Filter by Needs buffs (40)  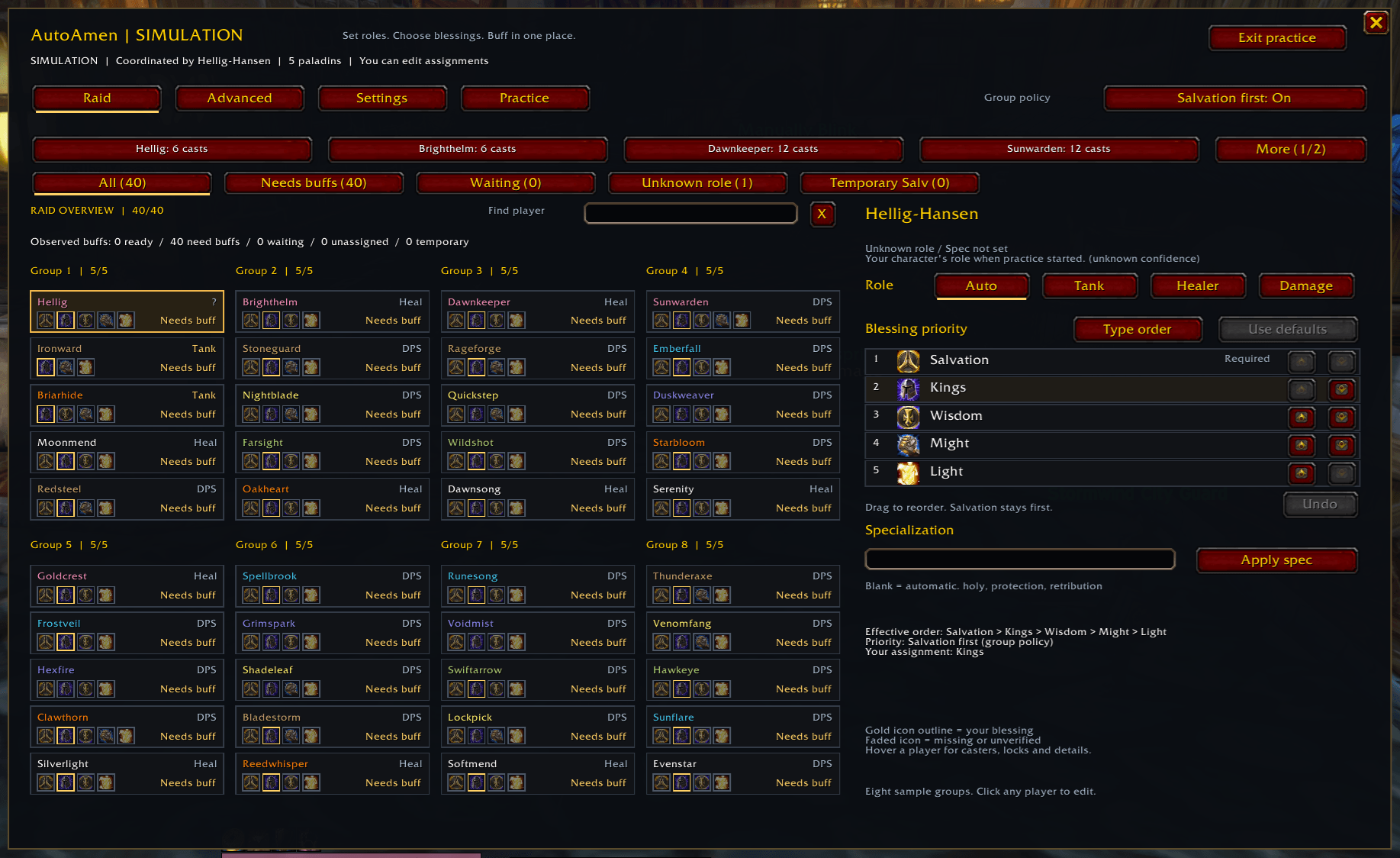point(314,183)
